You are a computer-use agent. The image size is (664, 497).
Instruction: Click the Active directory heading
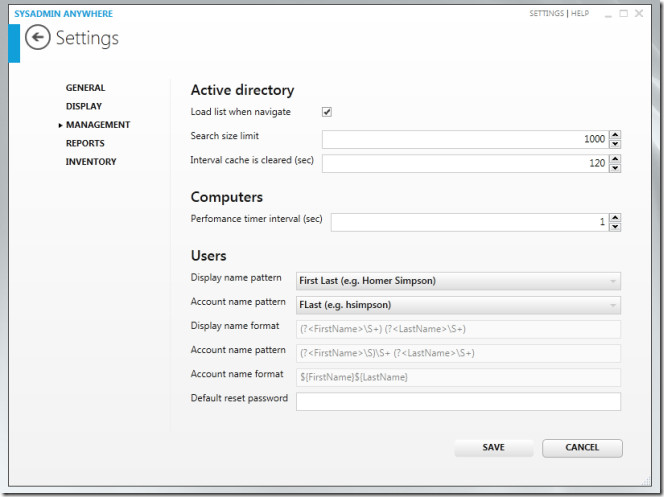[x=242, y=90]
